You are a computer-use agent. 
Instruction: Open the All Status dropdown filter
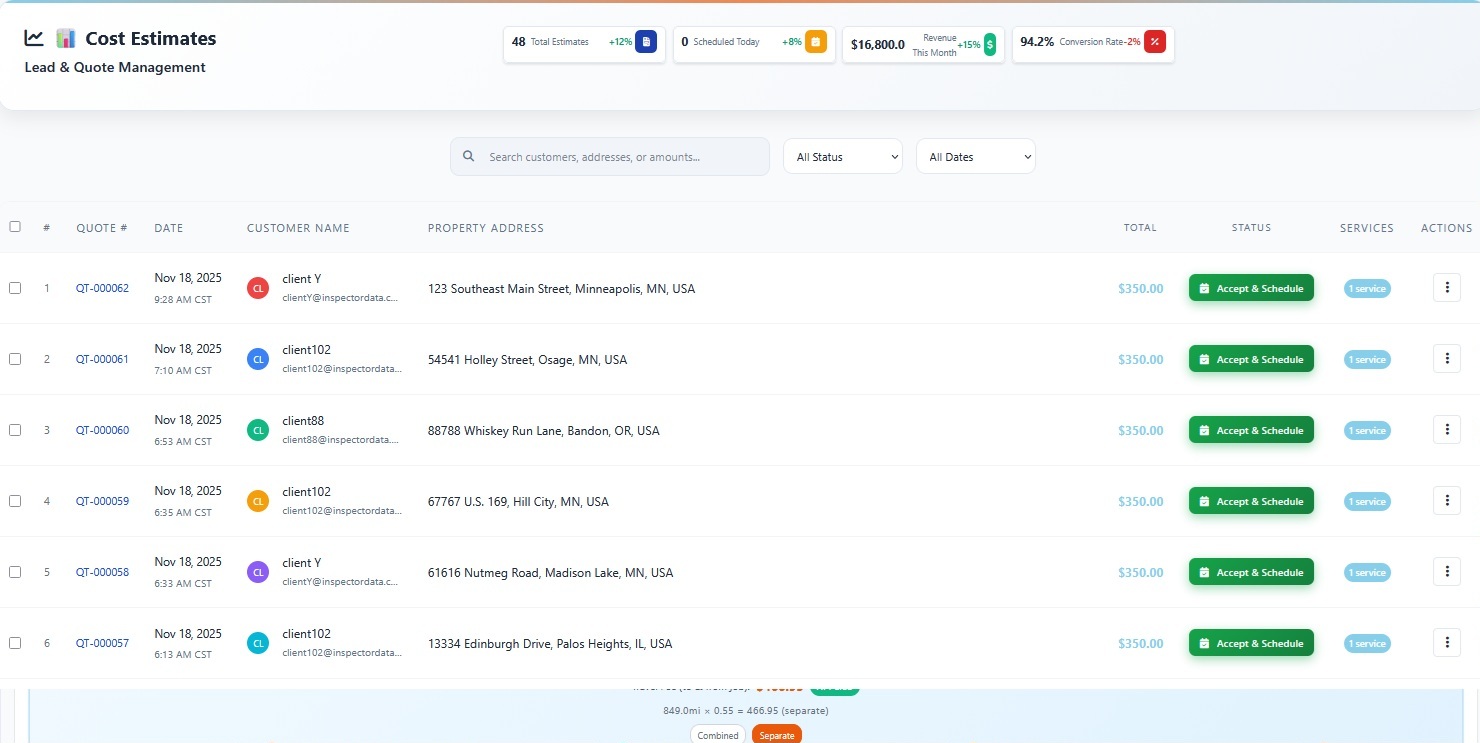842,157
